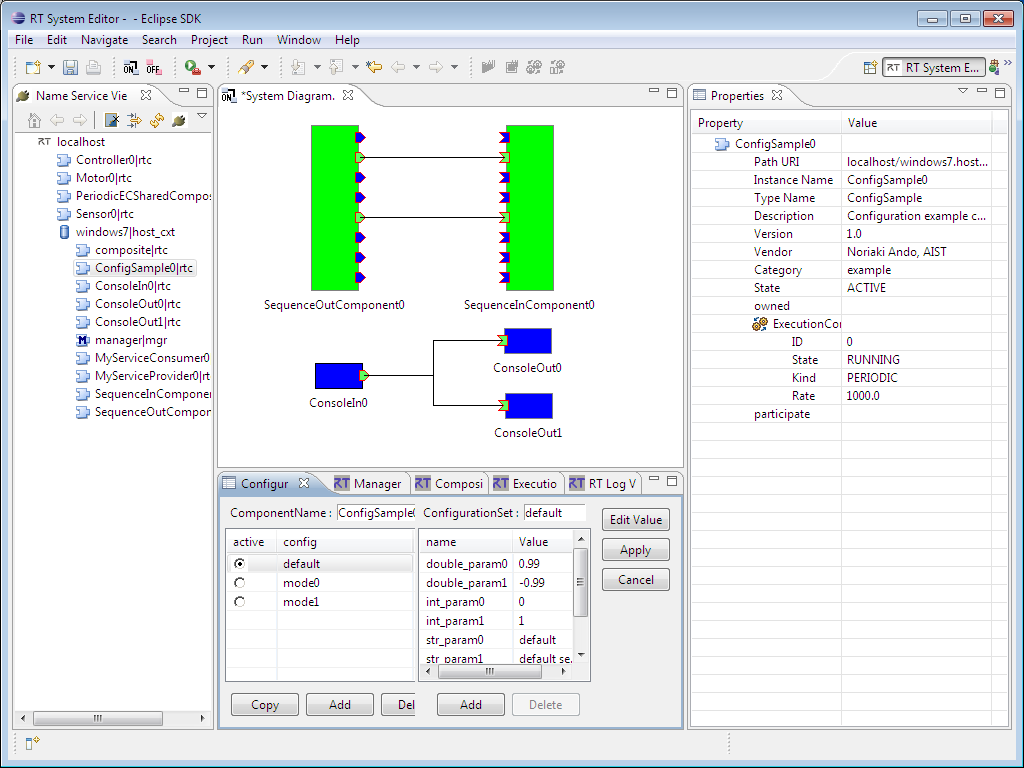The width and height of the screenshot is (1024, 768).
Task: Activate the mode1 configuration radio button
Action: 240,601
